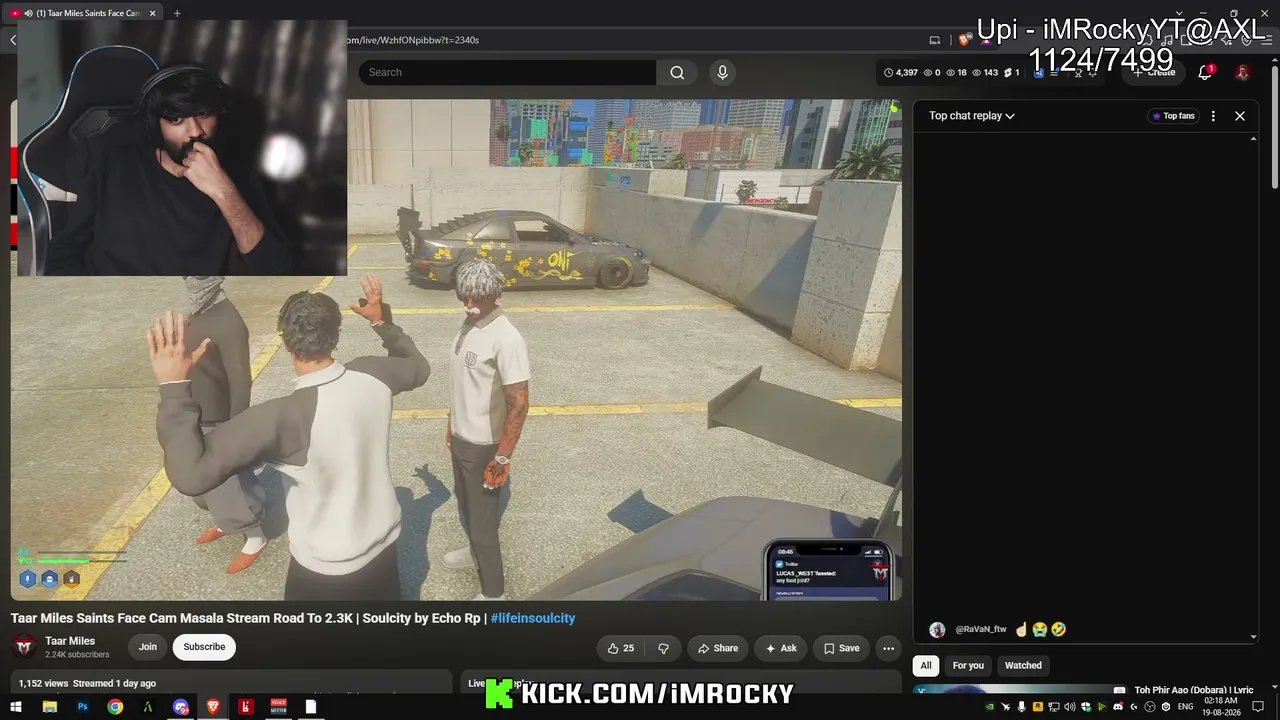
Task: Open Windows notification center
Action: click(1258, 707)
